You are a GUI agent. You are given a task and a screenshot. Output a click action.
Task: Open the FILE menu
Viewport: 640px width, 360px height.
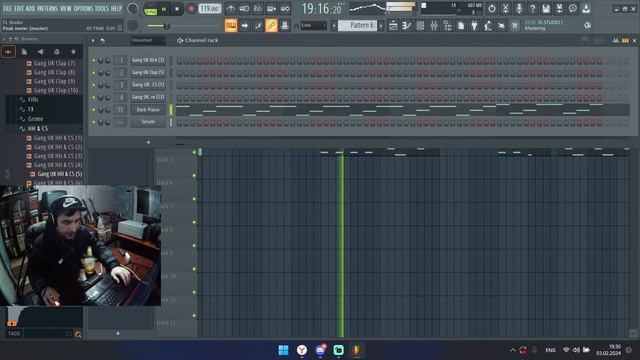(7, 9)
